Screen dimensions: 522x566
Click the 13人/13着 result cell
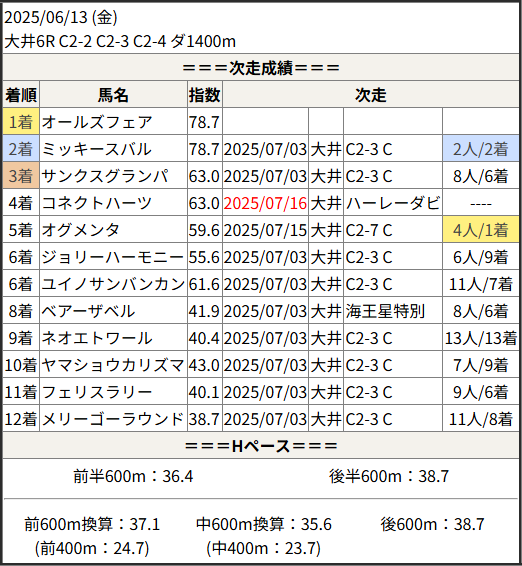point(480,338)
